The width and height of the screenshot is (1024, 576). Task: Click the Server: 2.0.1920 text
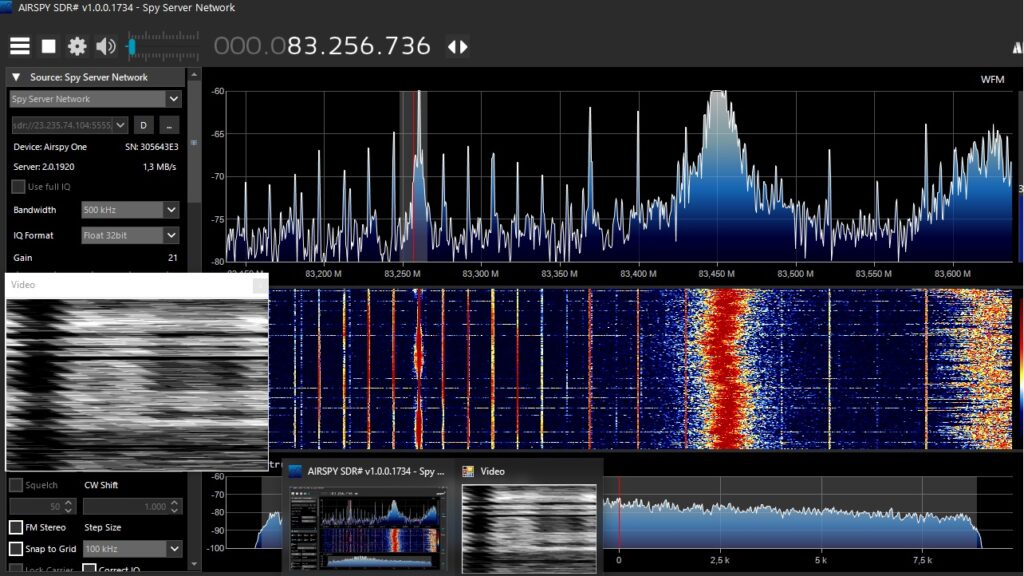[x=44, y=167]
